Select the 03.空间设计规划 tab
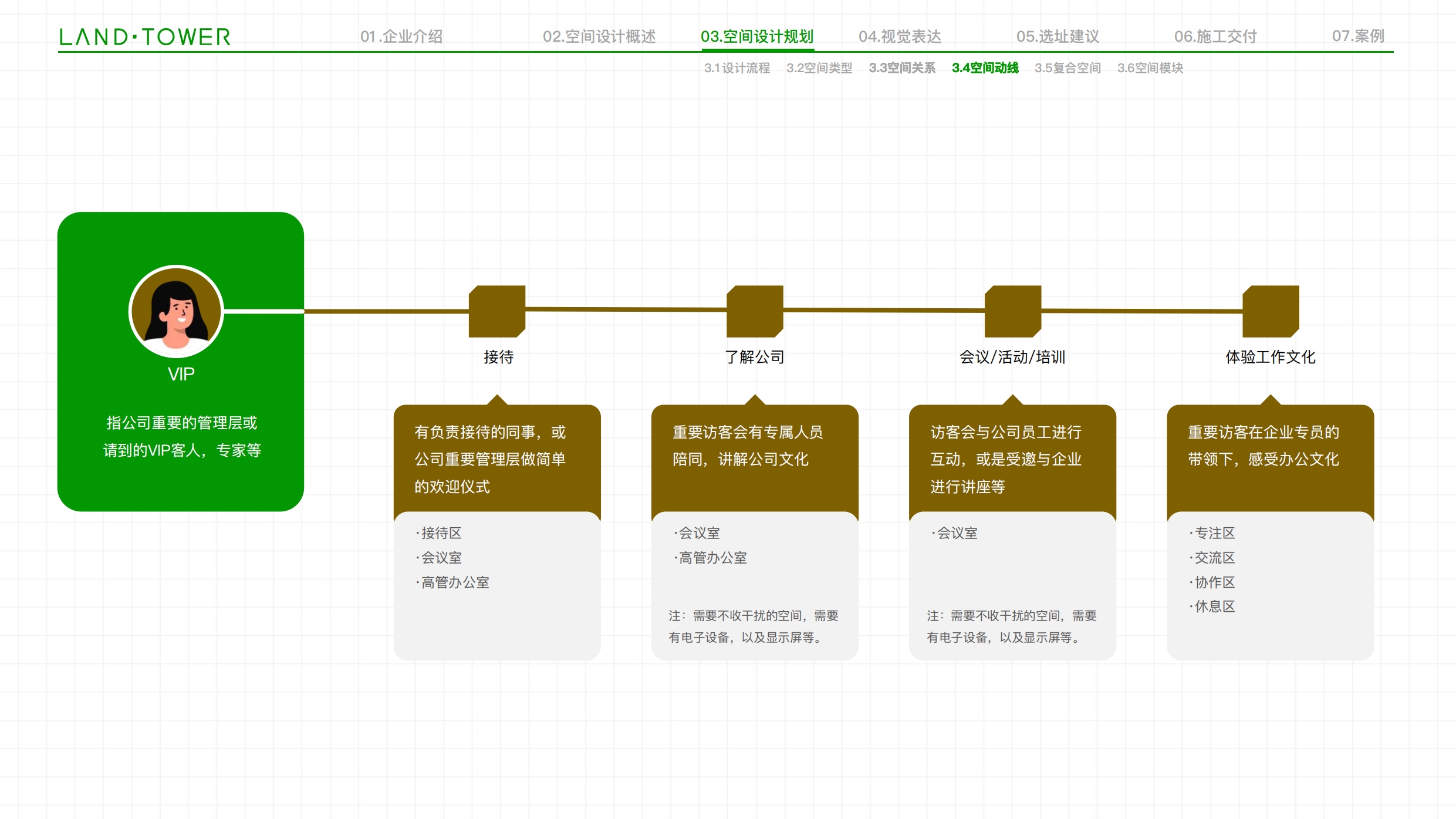The height and width of the screenshot is (819, 1456). [x=757, y=36]
